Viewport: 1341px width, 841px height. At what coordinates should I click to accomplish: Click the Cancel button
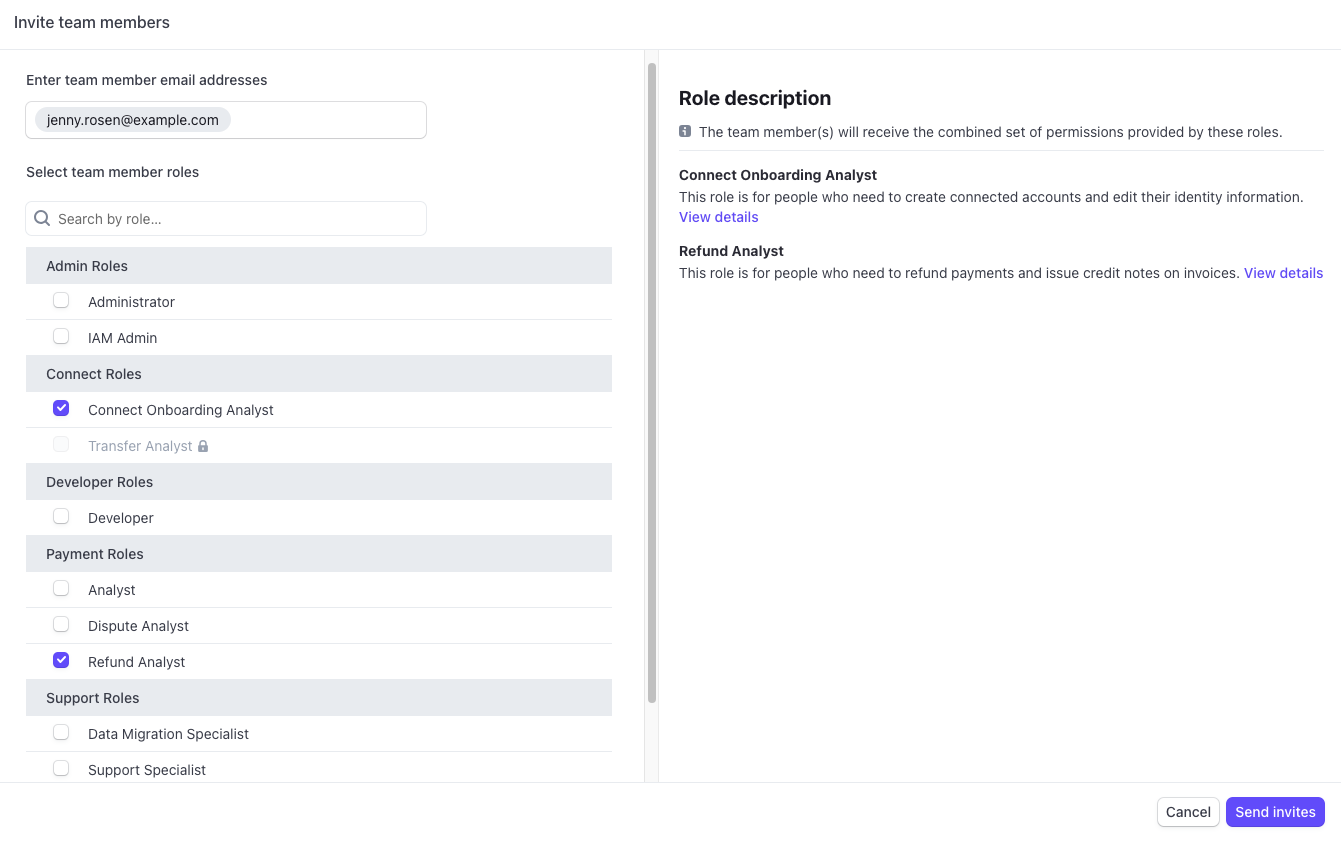1188,812
